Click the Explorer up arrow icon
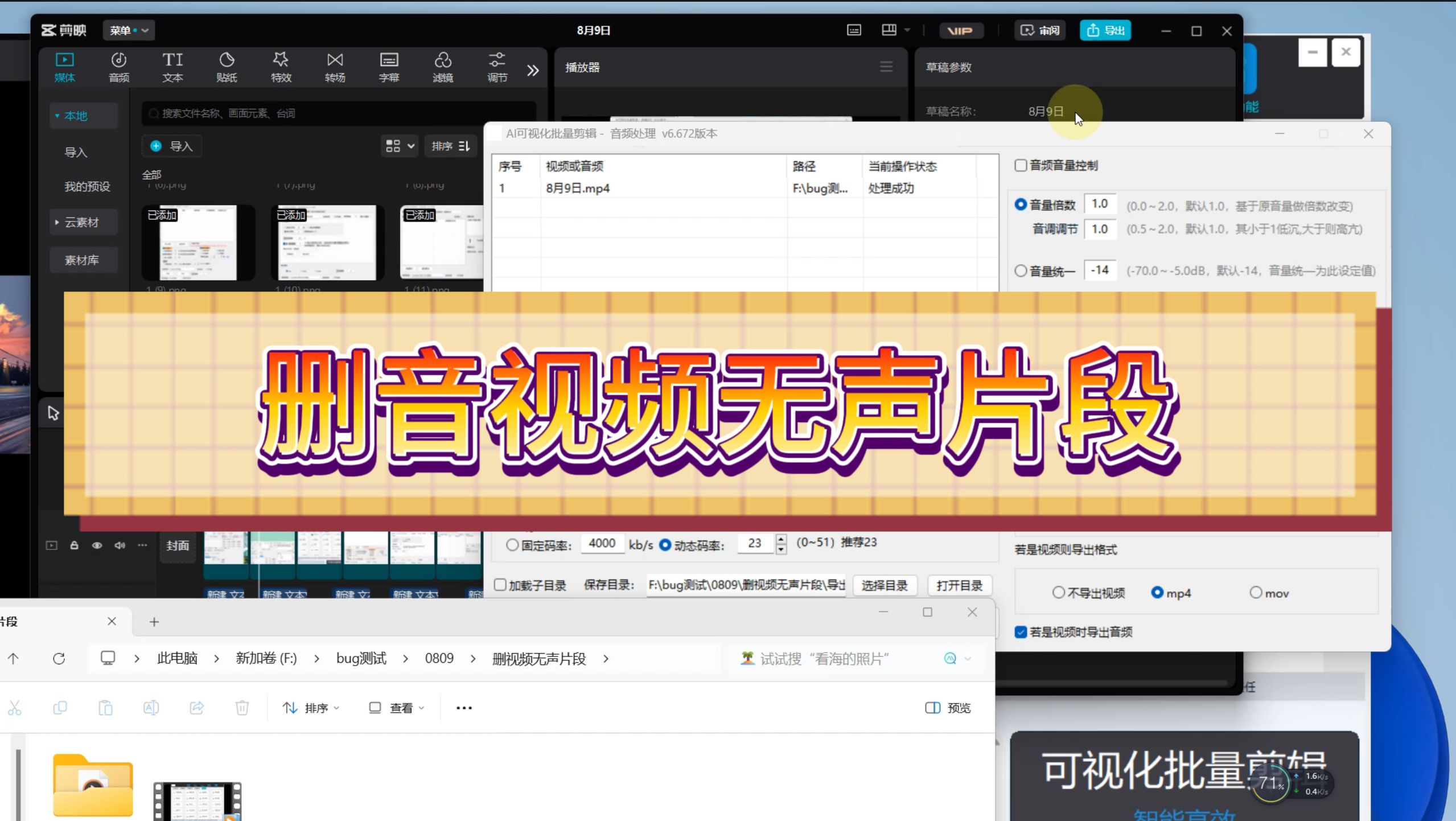This screenshot has width=1456, height=821. tap(14, 659)
